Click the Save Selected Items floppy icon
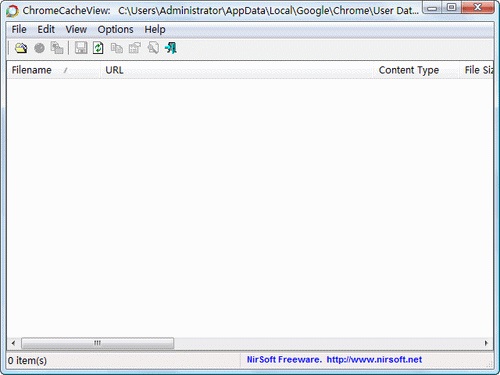This screenshot has width=500, height=375. (x=81, y=48)
